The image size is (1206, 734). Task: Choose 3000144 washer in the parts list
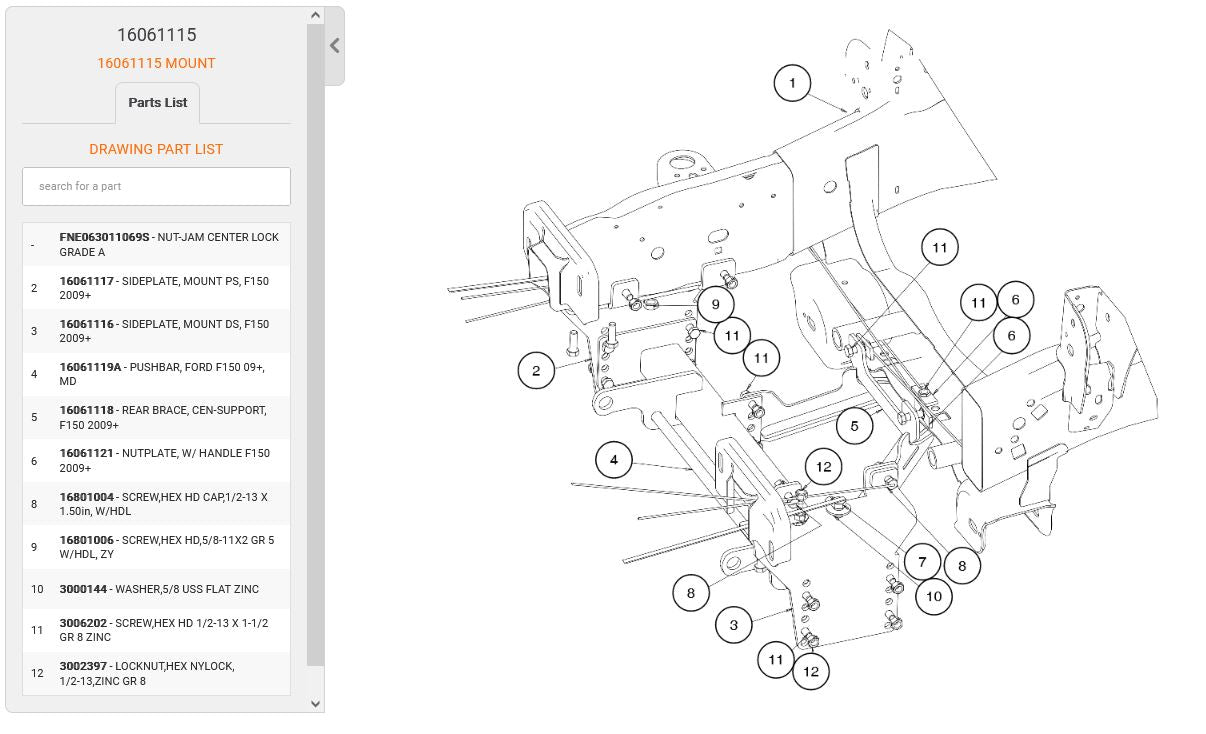156,589
